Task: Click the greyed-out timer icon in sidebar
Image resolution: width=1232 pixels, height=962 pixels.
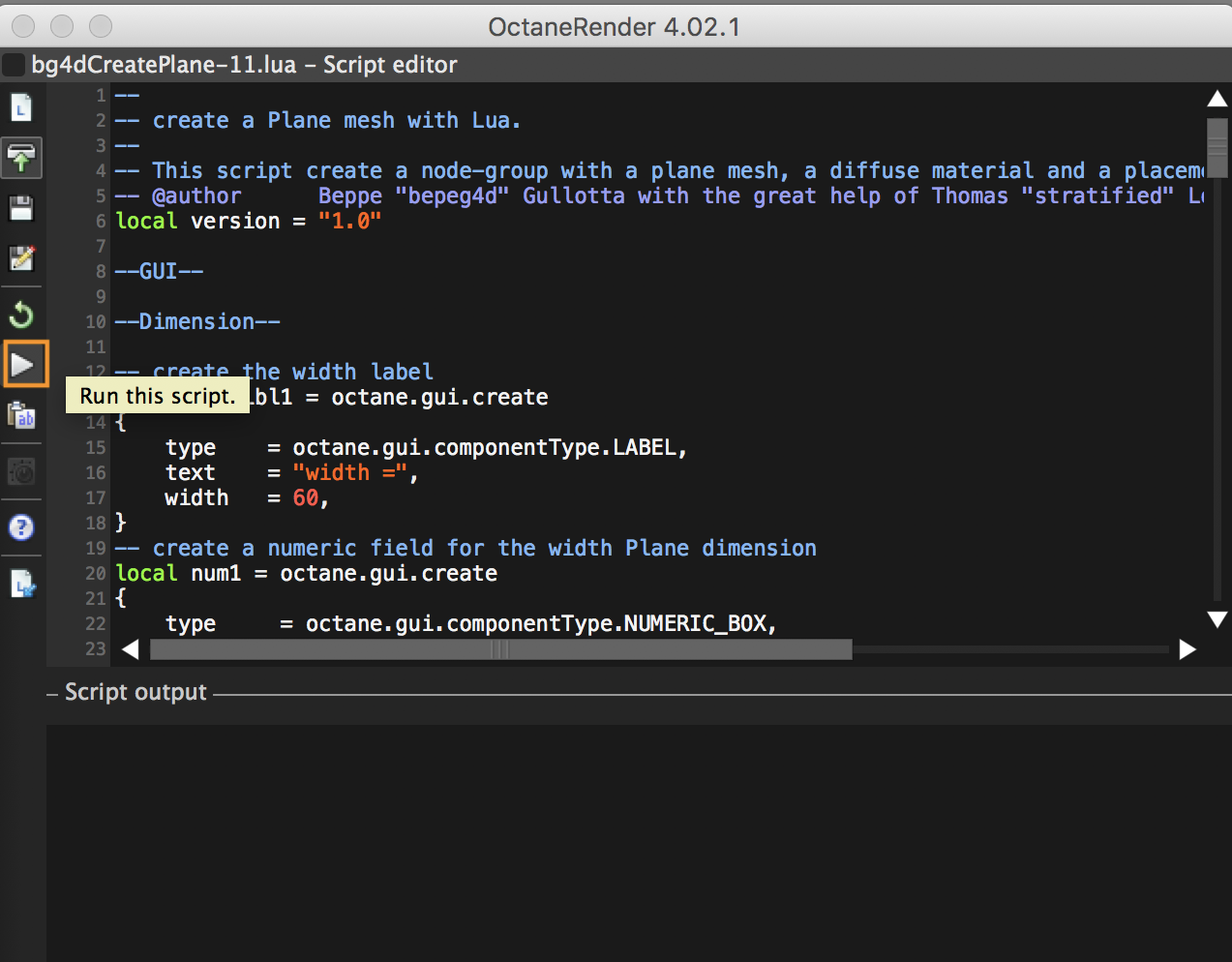Action: point(21,471)
